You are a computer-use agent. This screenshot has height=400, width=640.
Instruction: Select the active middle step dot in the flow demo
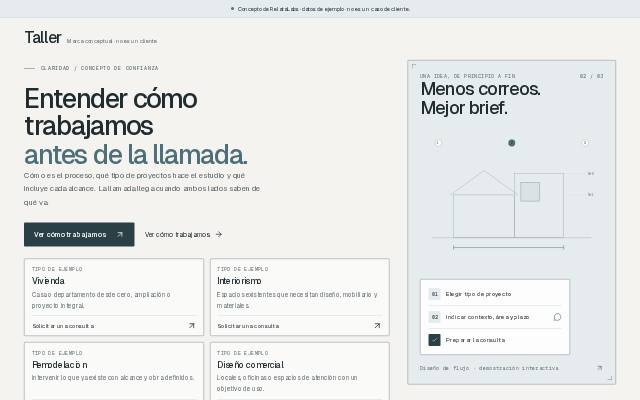[x=511, y=142]
